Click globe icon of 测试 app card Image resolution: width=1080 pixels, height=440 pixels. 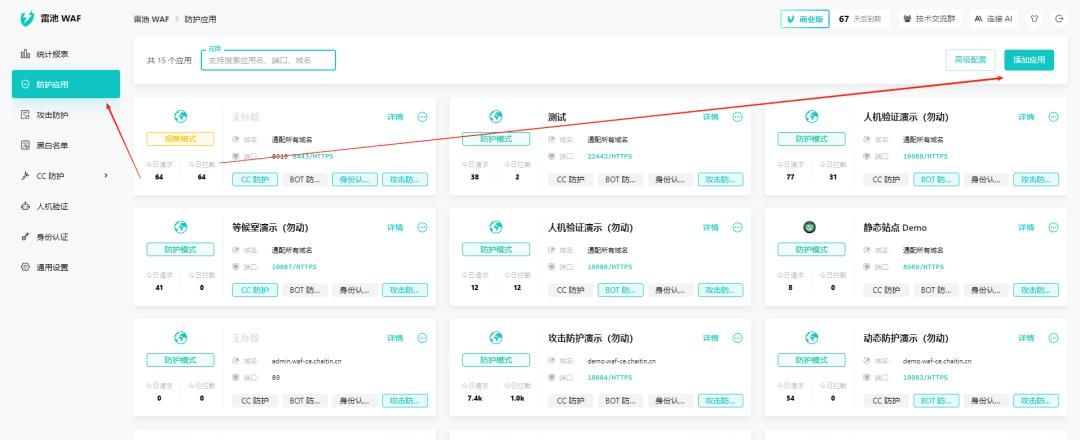click(496, 117)
